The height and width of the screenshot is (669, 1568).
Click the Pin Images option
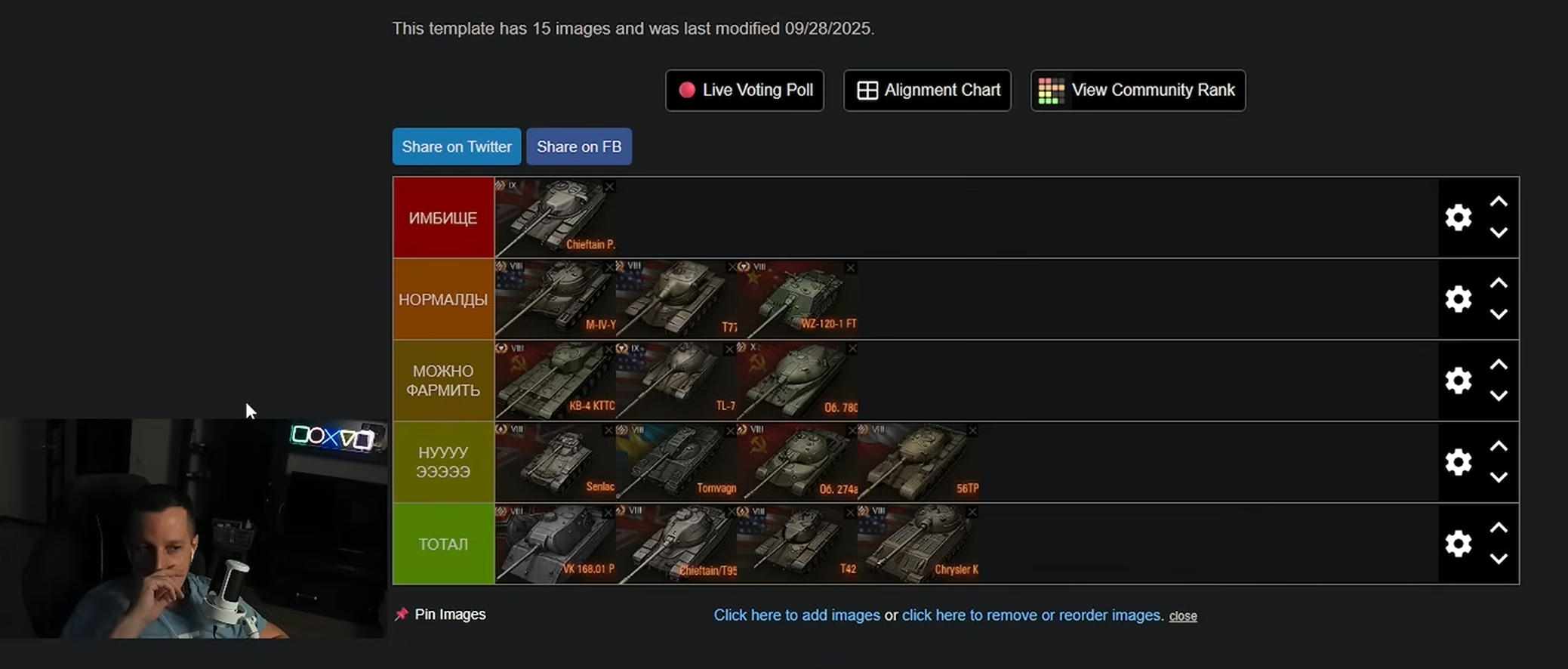click(x=440, y=615)
